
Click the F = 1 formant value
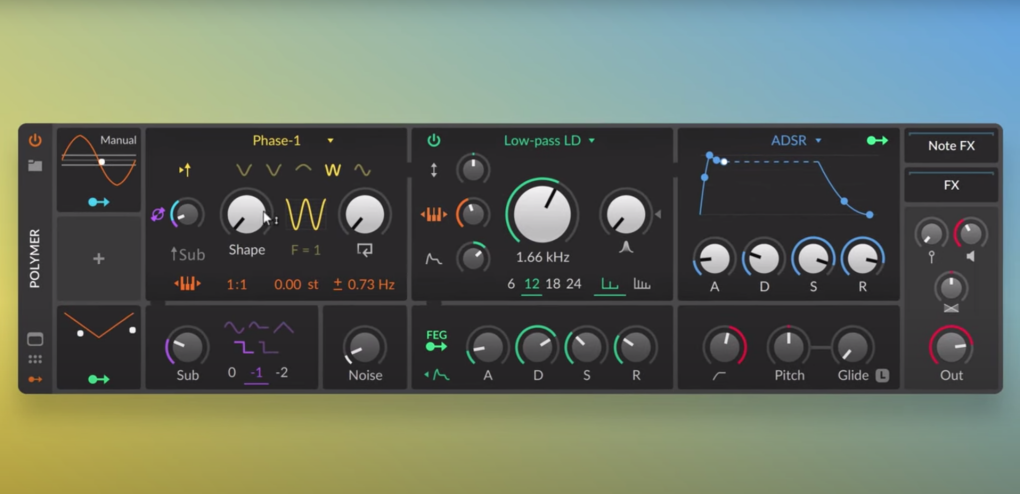click(x=306, y=250)
